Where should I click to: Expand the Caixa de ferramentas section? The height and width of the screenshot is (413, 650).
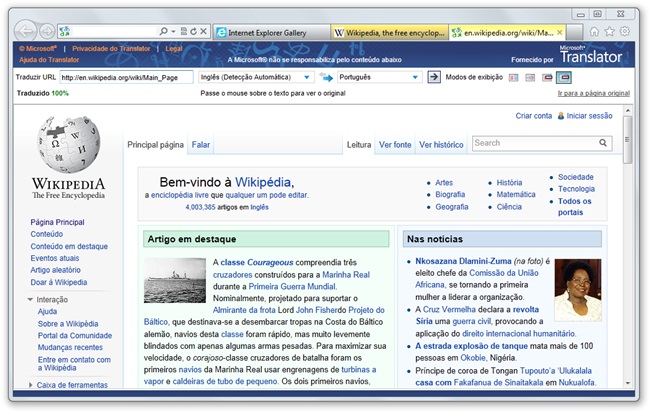pos(30,385)
